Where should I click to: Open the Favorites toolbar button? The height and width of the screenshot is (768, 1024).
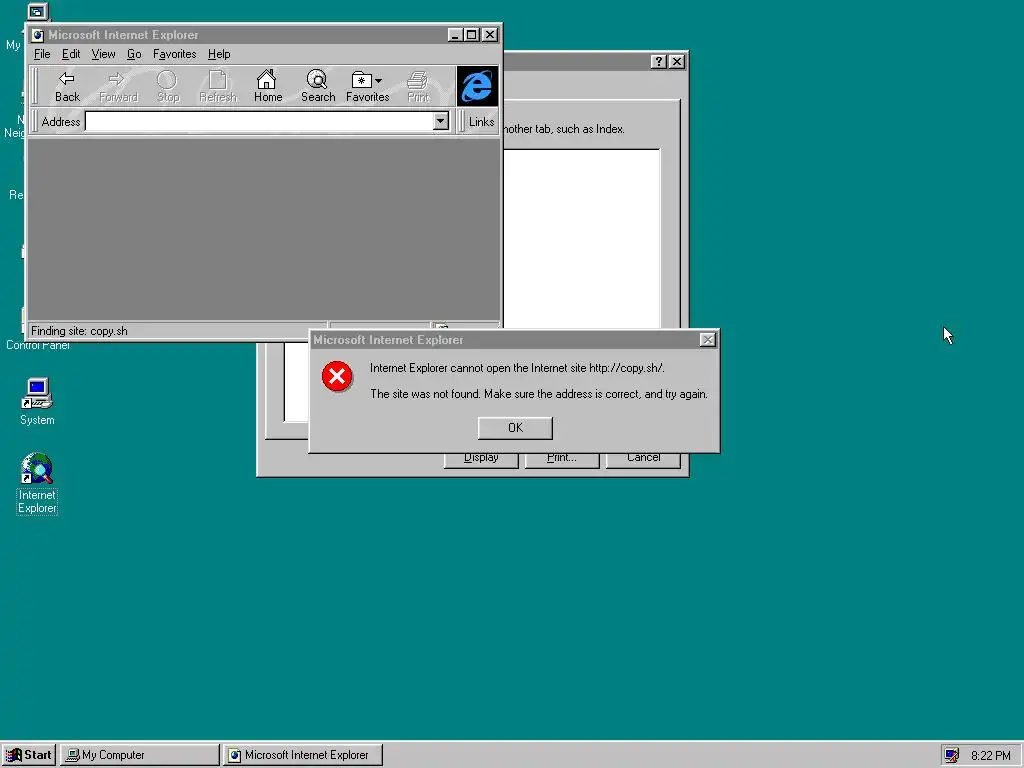(368, 86)
